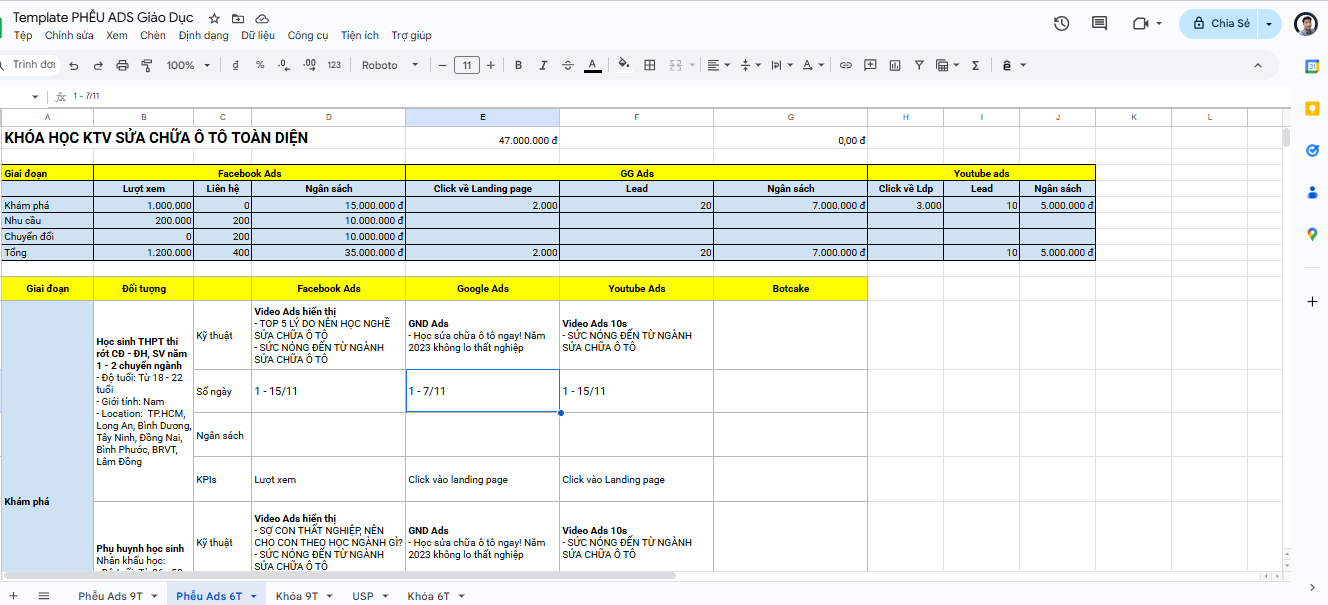
Task: Switch to the USP sheet tab
Action: [x=368, y=596]
